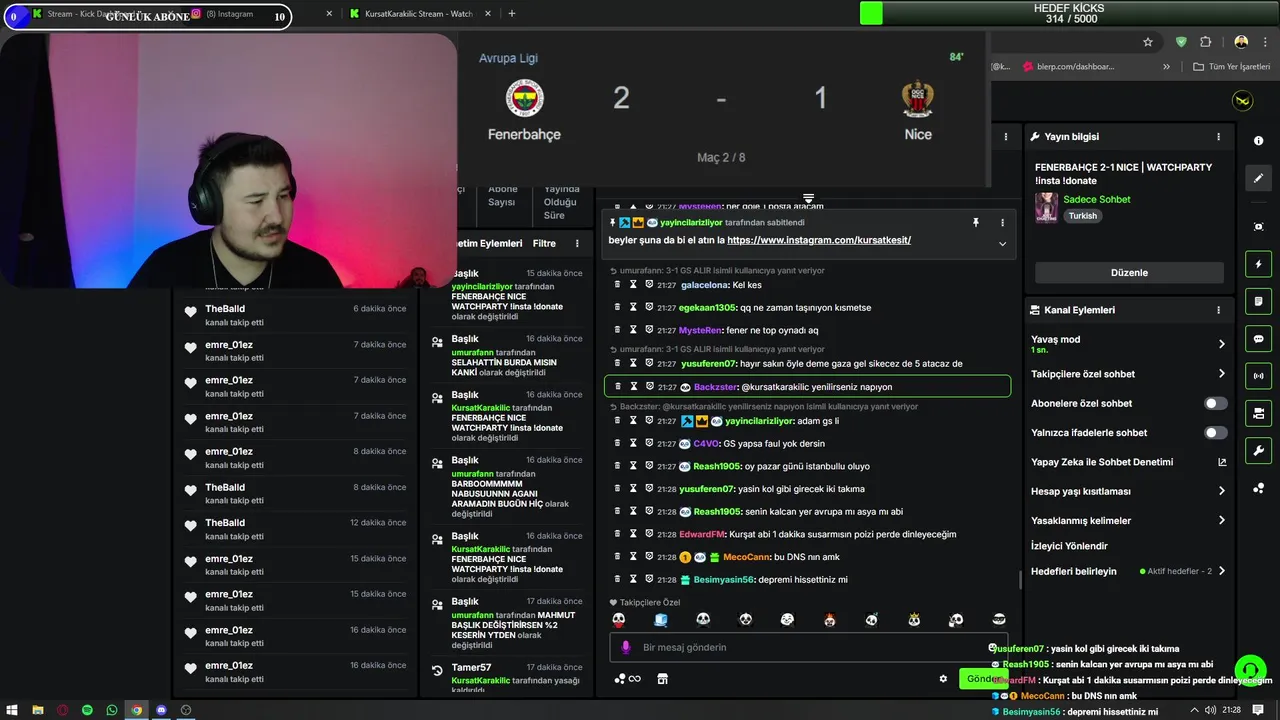This screenshot has height=720, width=1280.
Task: Open Tüm Yer İşaretleri bookmarks folder
Action: [x=1233, y=67]
